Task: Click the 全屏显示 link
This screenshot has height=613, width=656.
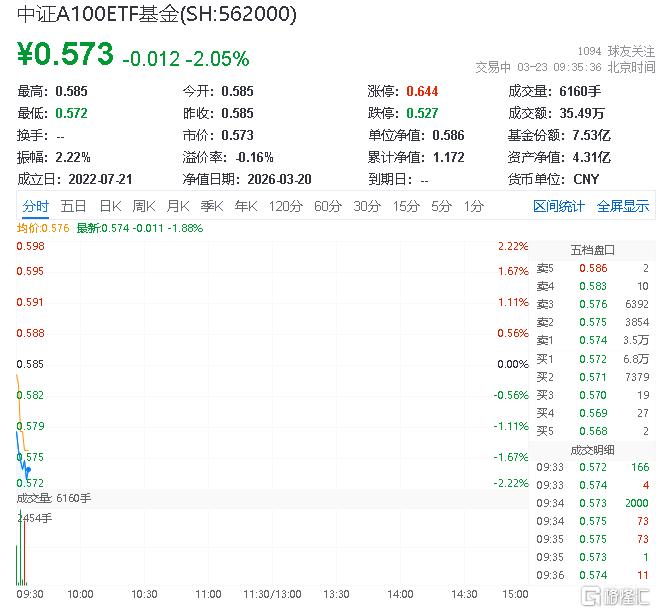Action: [623, 206]
